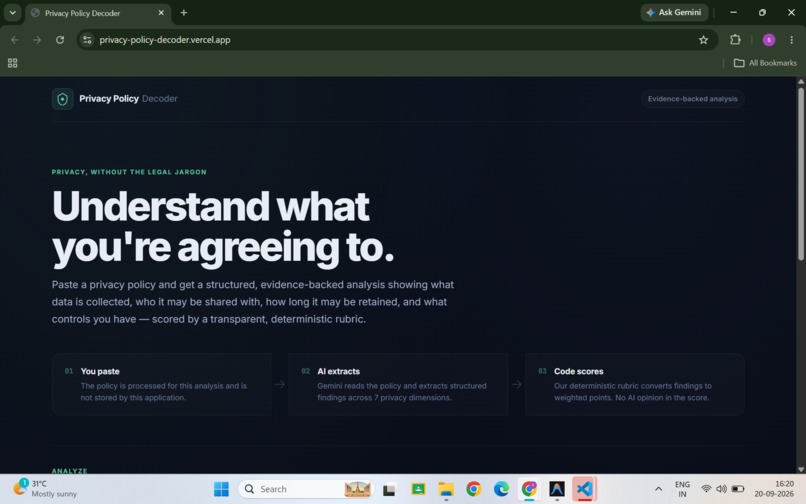Open the Chrome profile avatar
806x504 pixels.
tap(768, 40)
